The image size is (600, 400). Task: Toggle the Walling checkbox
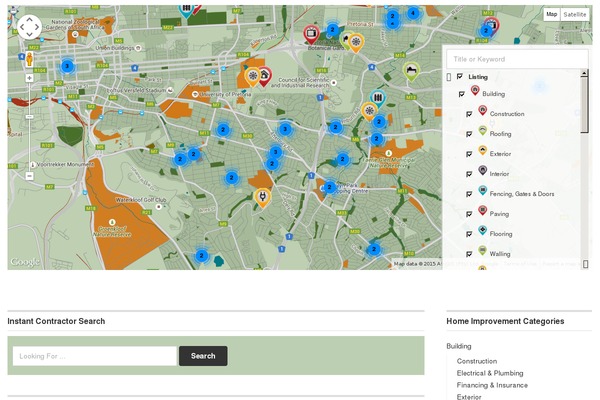(x=469, y=254)
